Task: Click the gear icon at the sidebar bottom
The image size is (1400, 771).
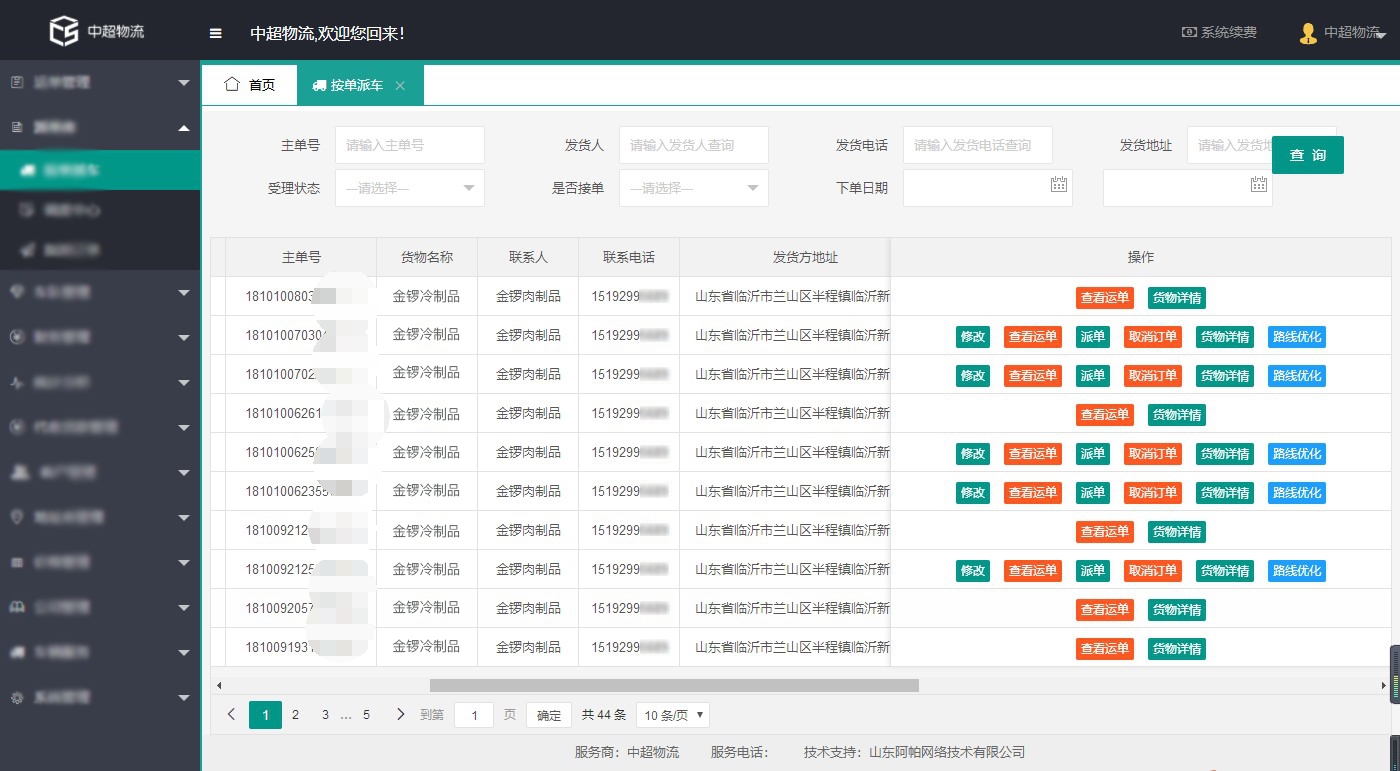Action: (x=17, y=697)
